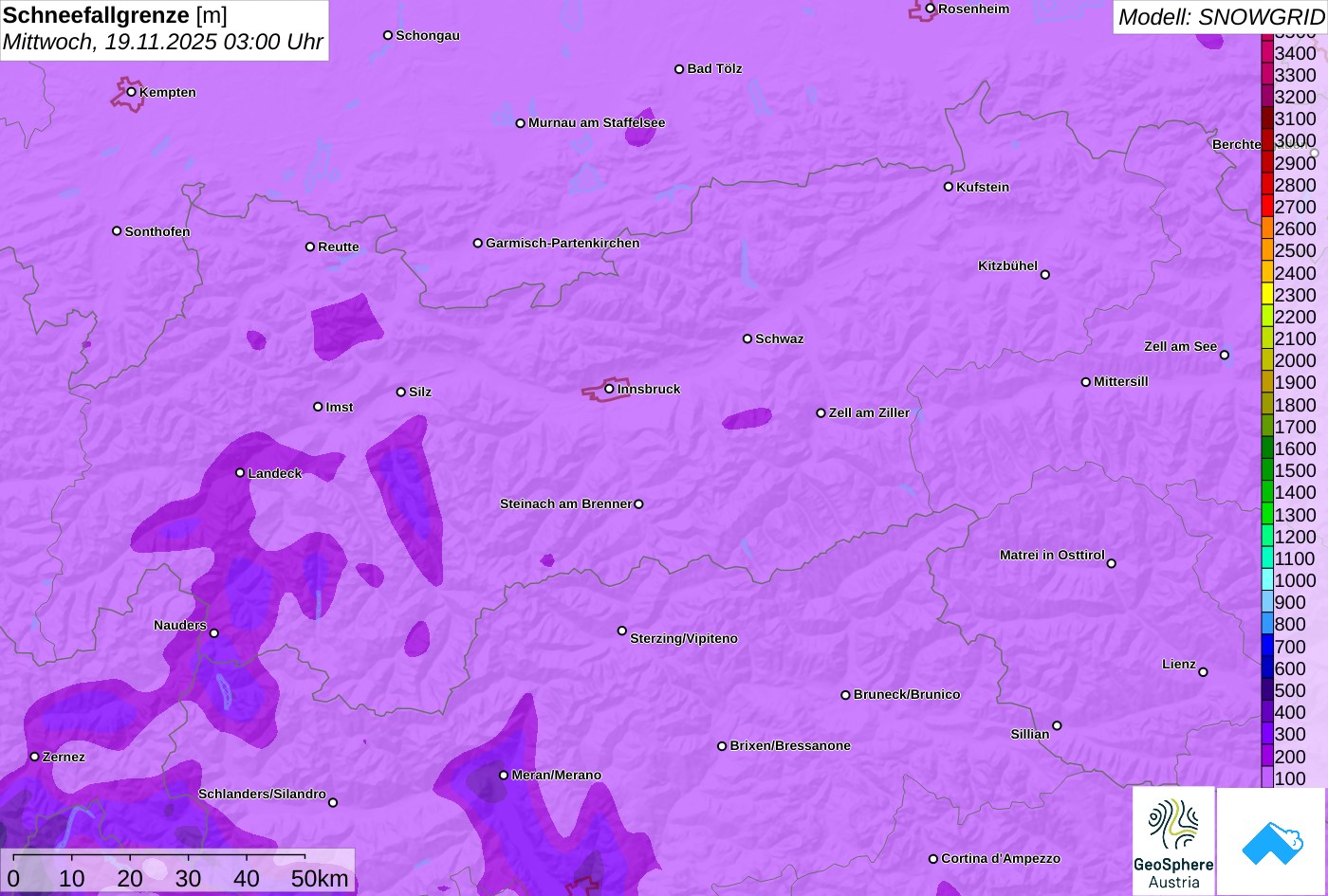Image resolution: width=1328 pixels, height=896 pixels.
Task: Select the Lienz marker dot
Action: coord(1203,672)
